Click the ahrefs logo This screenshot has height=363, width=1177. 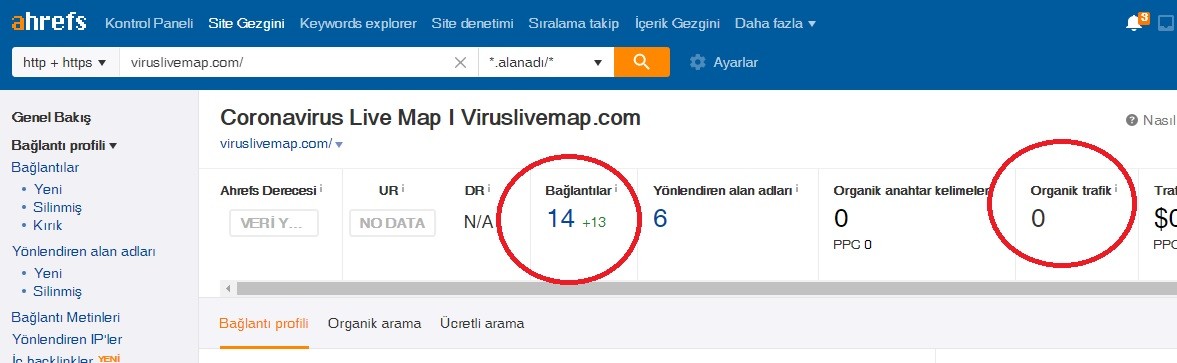click(x=49, y=22)
